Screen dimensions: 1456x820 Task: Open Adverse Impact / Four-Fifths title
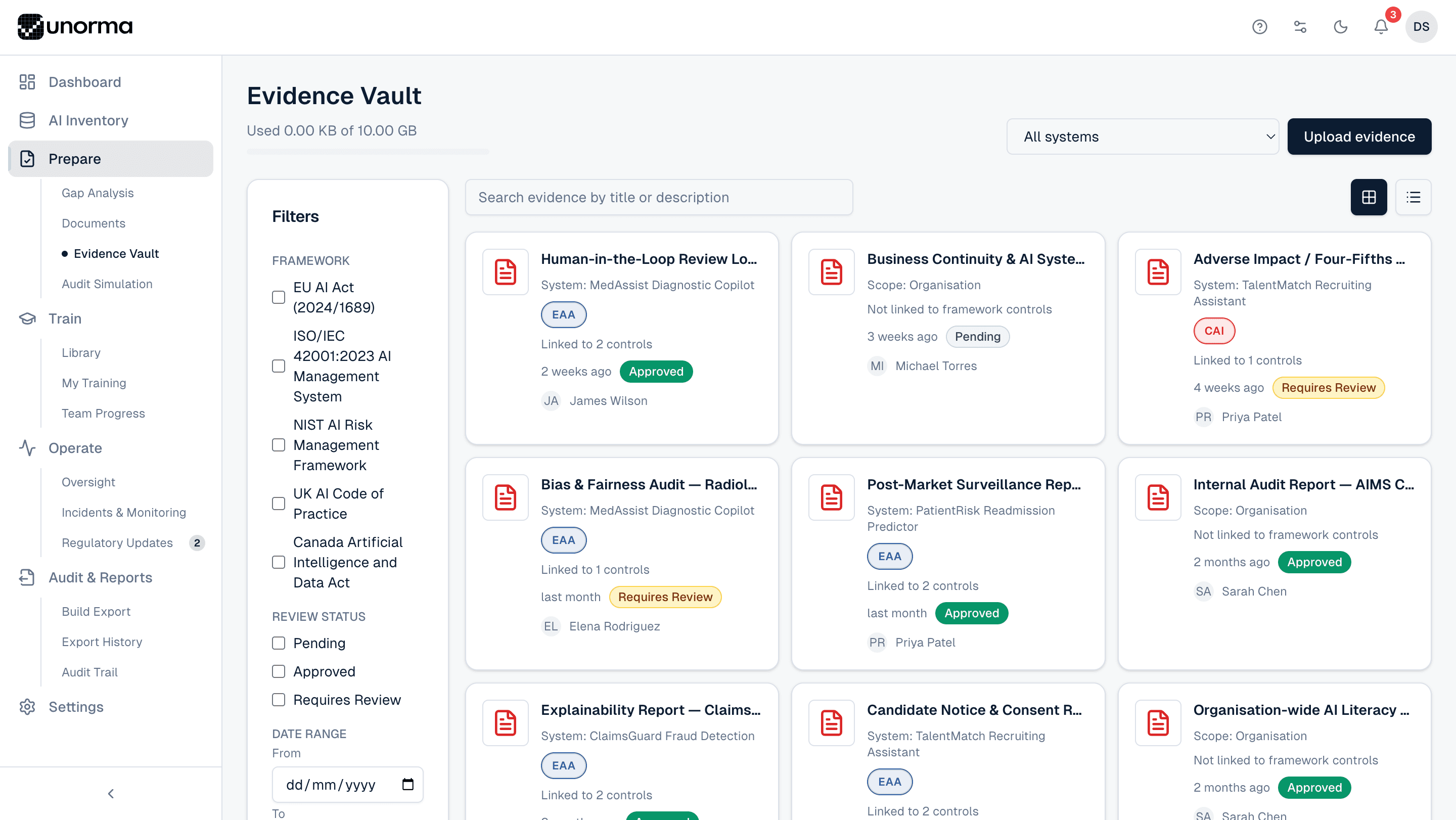pos(1299,259)
